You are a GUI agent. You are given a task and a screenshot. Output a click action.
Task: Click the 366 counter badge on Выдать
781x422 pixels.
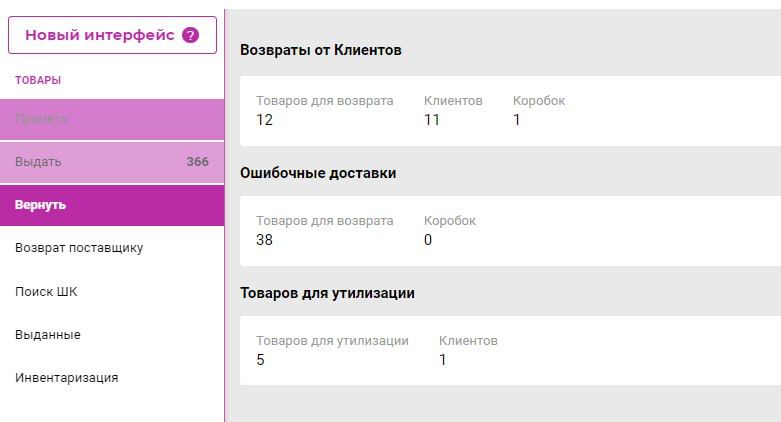click(x=197, y=162)
